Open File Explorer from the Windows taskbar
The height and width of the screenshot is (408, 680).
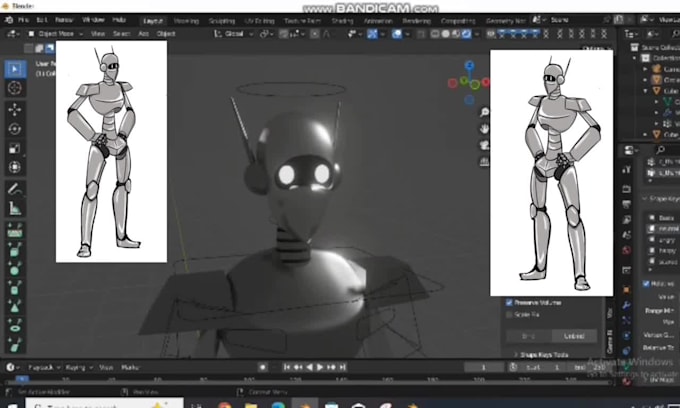[x=251, y=404]
